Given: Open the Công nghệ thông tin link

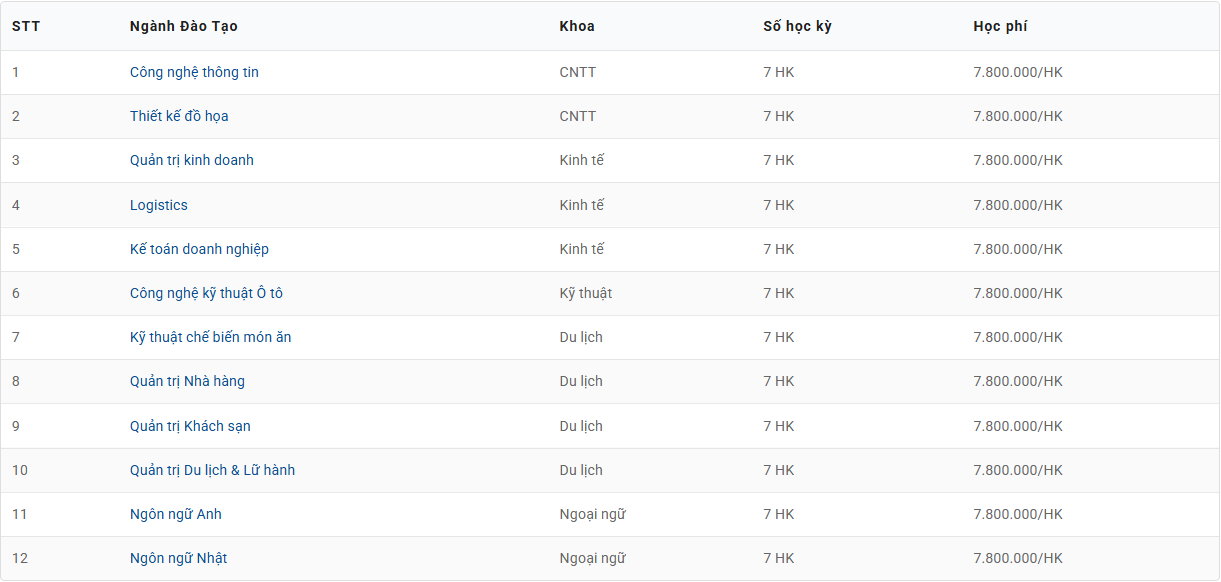Looking at the screenshot, I should [194, 72].
